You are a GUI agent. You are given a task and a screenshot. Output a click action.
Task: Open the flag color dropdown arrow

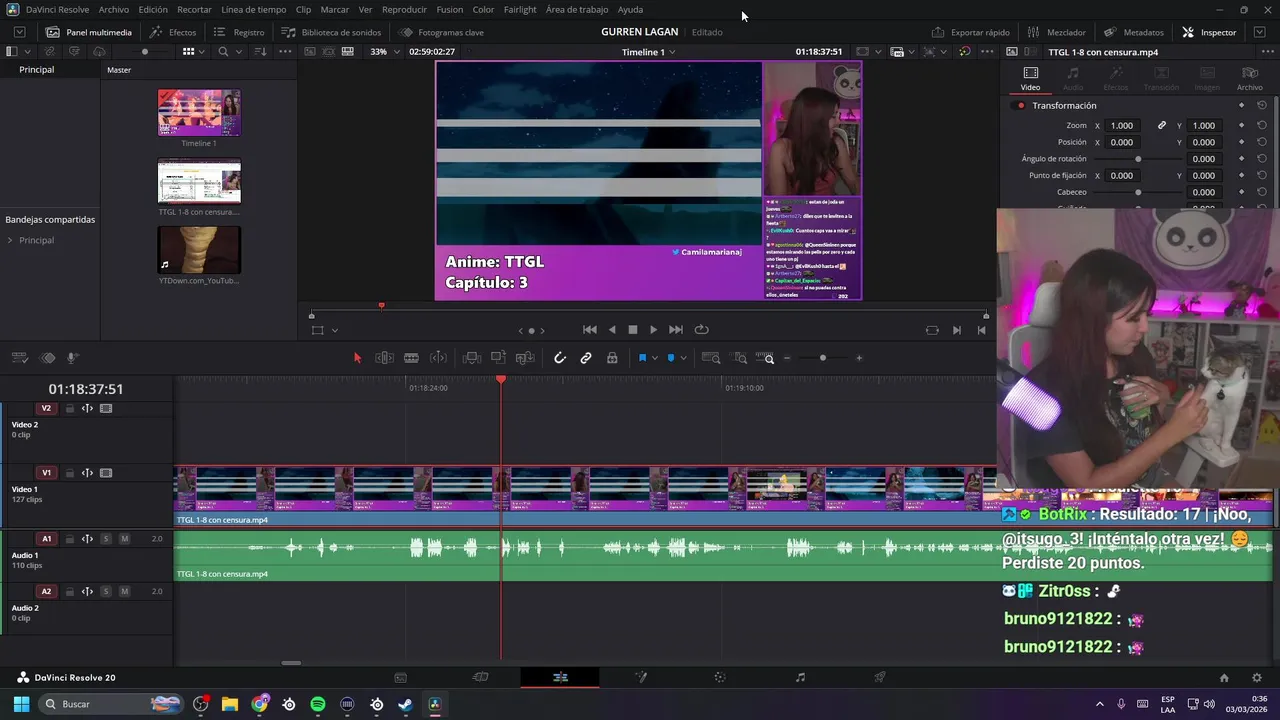[654, 359]
